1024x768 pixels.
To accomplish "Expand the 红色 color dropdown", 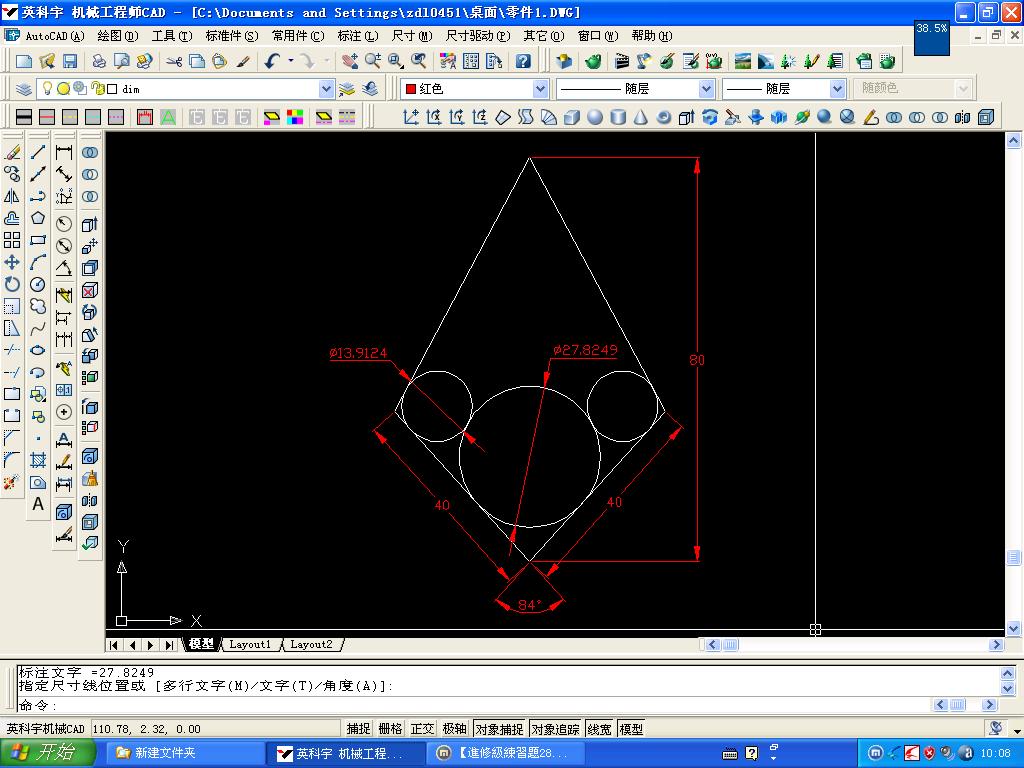I will pos(540,89).
